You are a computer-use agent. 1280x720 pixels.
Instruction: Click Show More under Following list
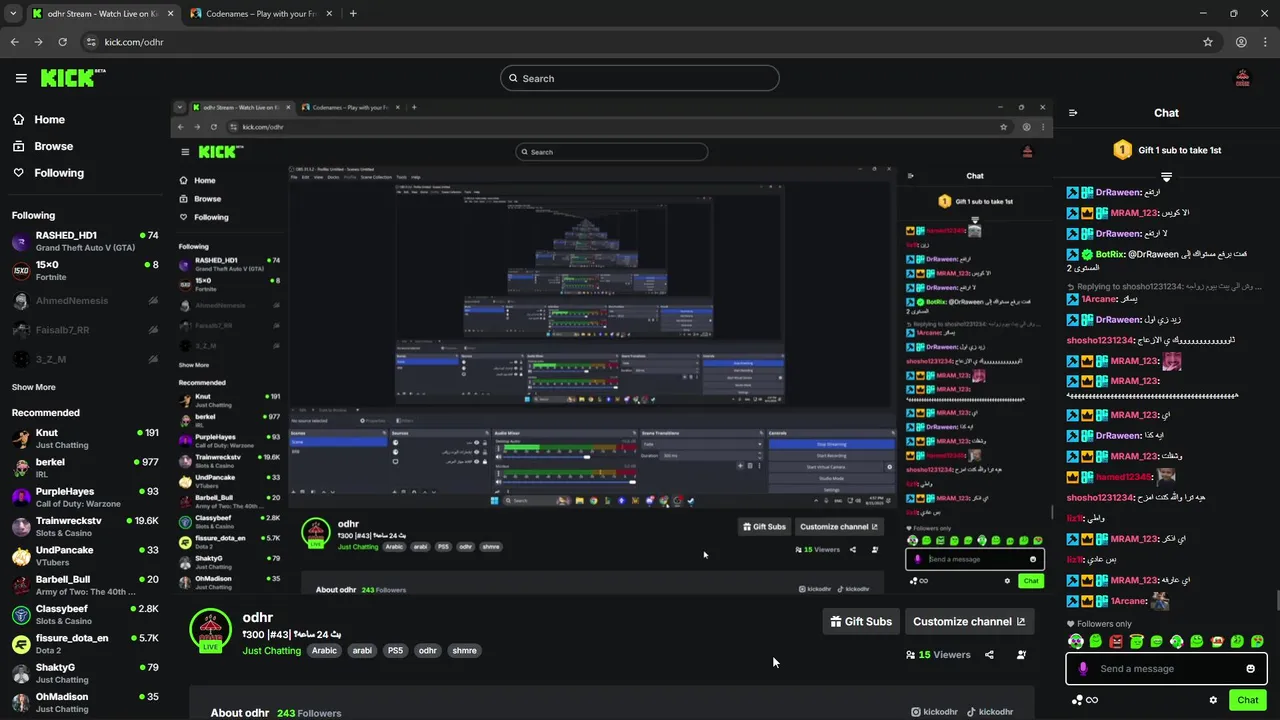click(34, 387)
